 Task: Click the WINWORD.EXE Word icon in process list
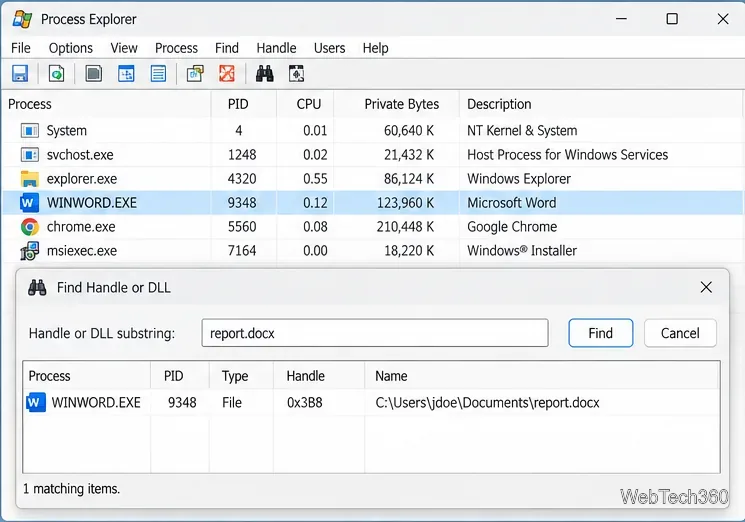29,203
